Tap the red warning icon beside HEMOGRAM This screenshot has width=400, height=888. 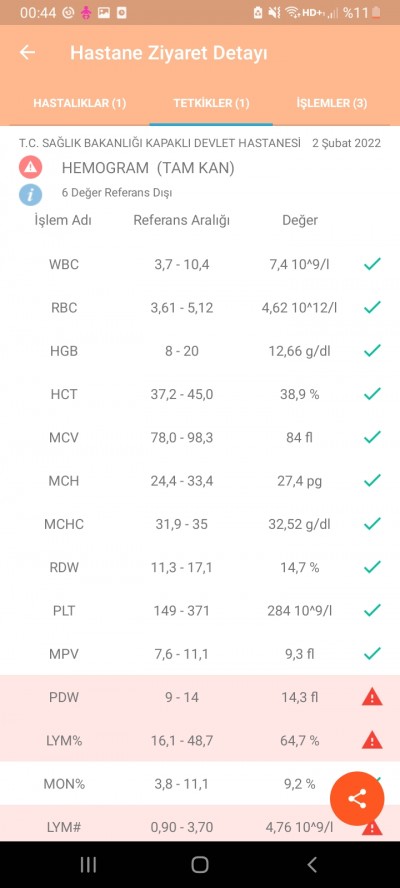[x=31, y=168]
